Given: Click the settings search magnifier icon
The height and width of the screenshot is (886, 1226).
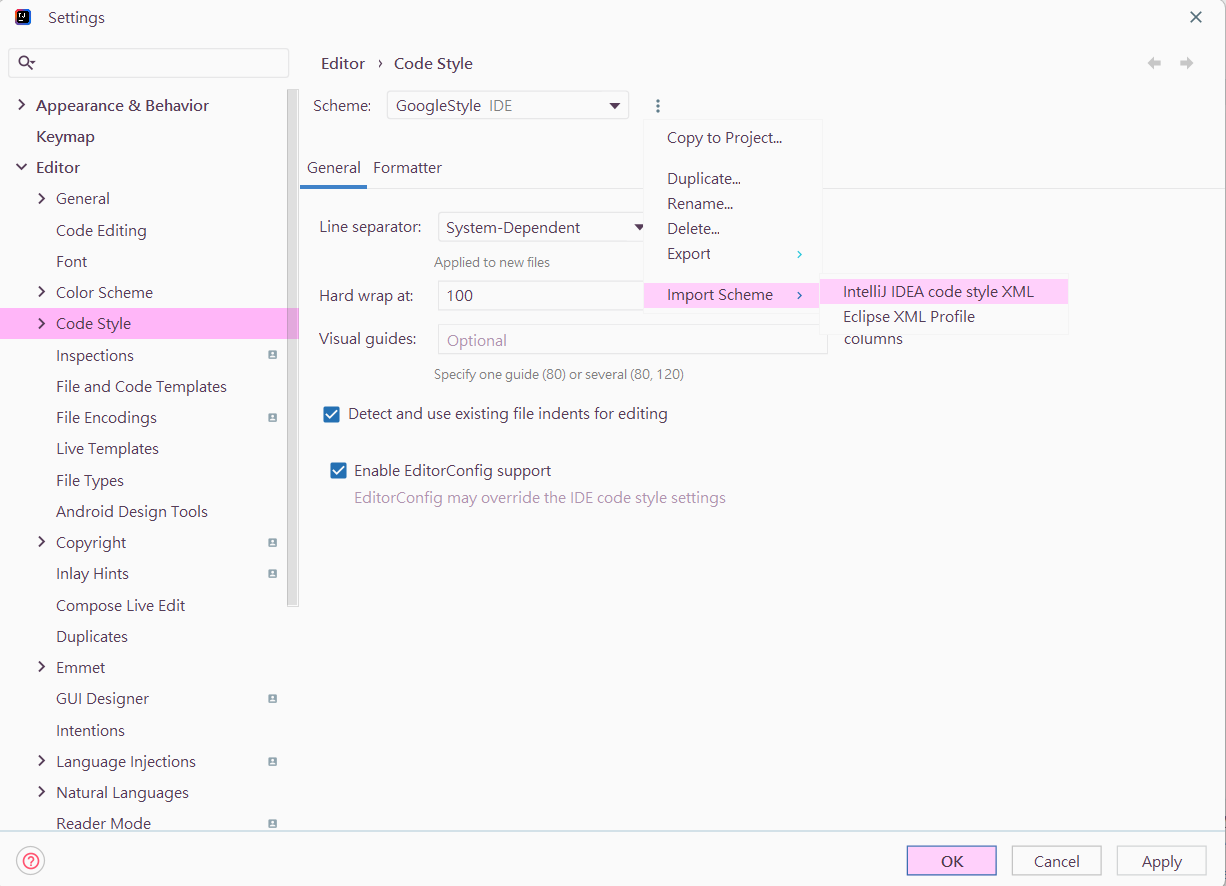Looking at the screenshot, I should (27, 63).
